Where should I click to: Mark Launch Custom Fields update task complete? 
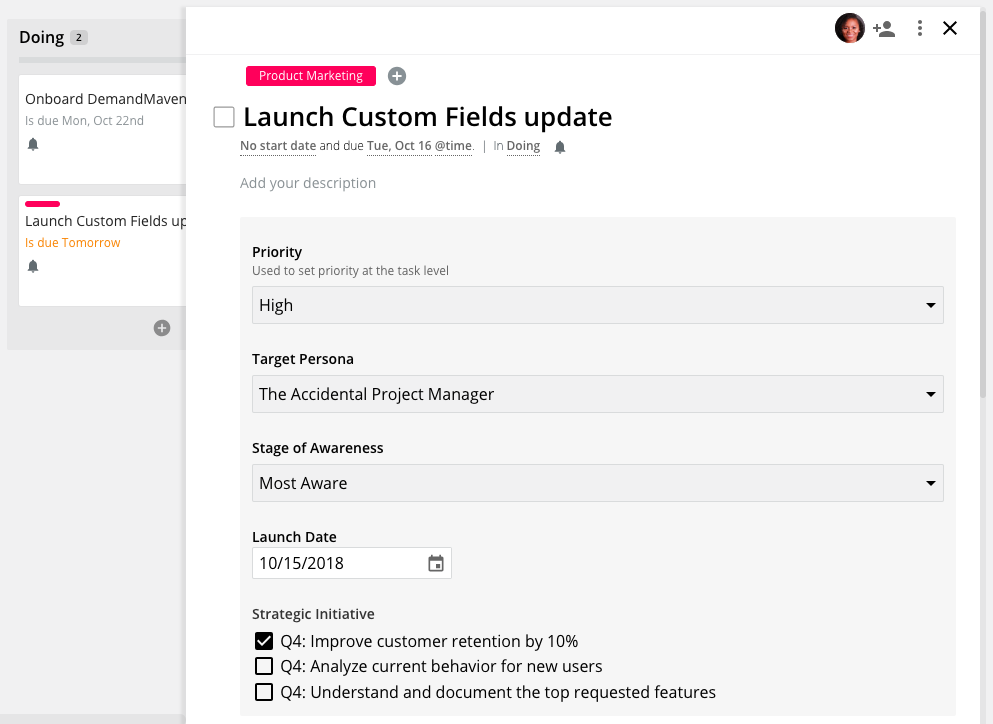pyautogui.click(x=224, y=117)
